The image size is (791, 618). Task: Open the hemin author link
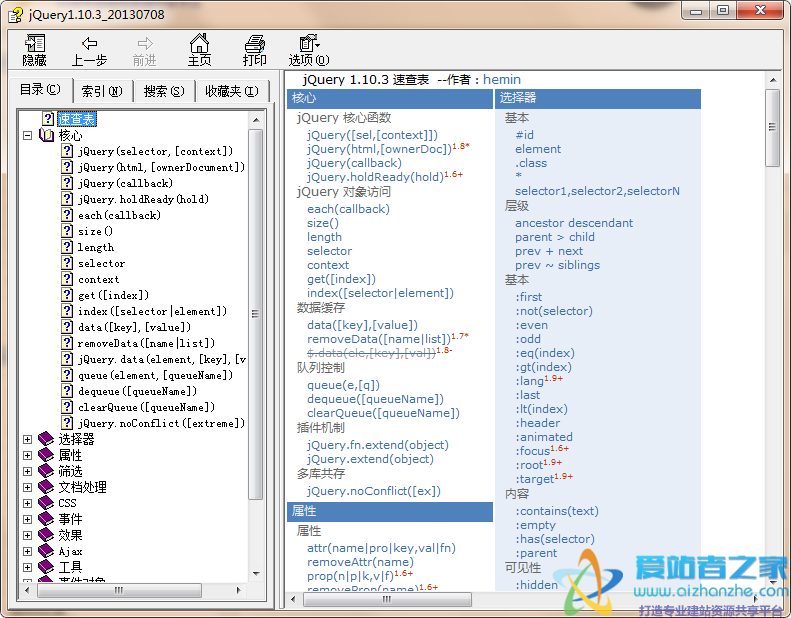501,79
